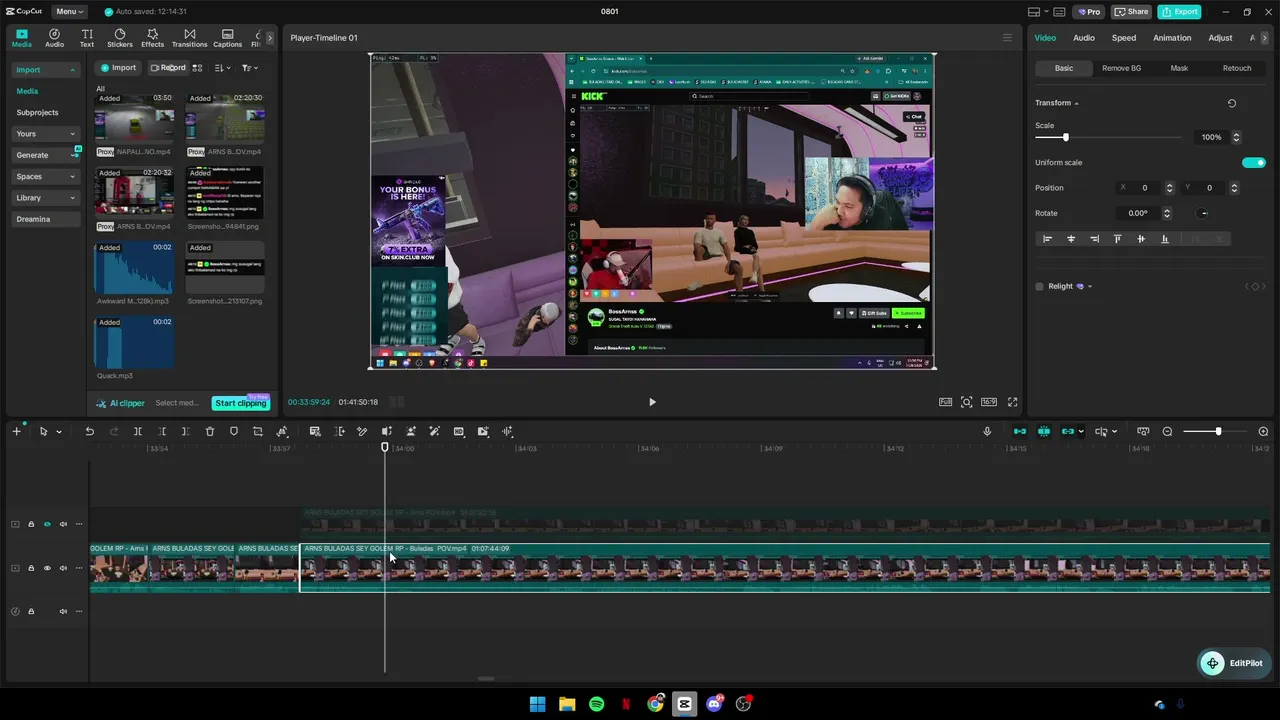The height and width of the screenshot is (720, 1280).
Task: Click the Delete right of playhead icon
Action: tap(186, 431)
